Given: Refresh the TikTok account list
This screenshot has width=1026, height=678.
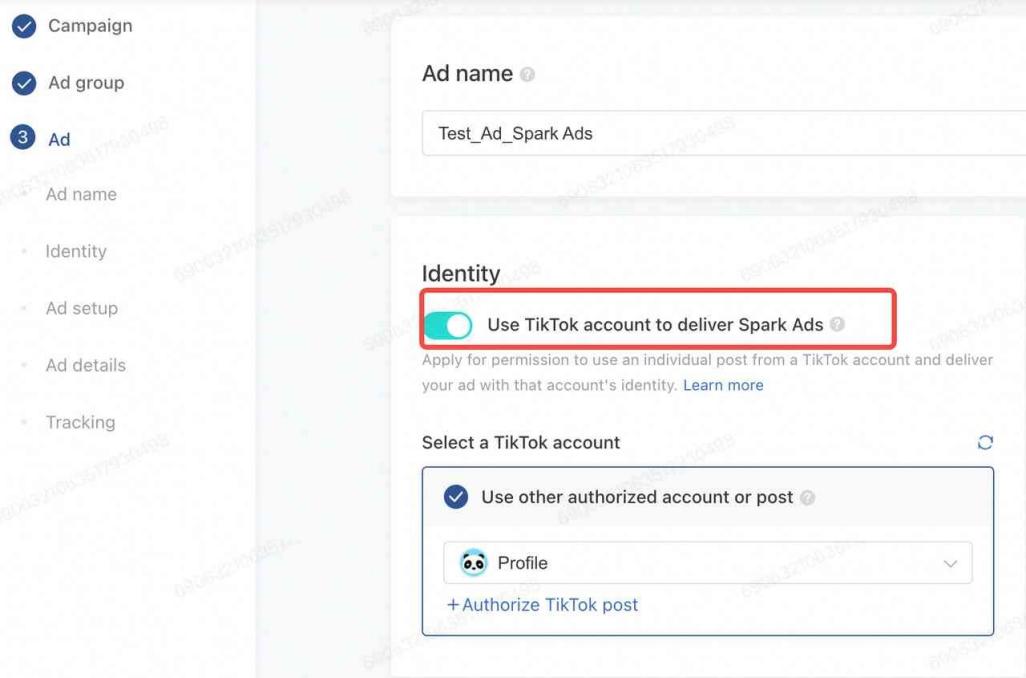Looking at the screenshot, I should pos(985,442).
